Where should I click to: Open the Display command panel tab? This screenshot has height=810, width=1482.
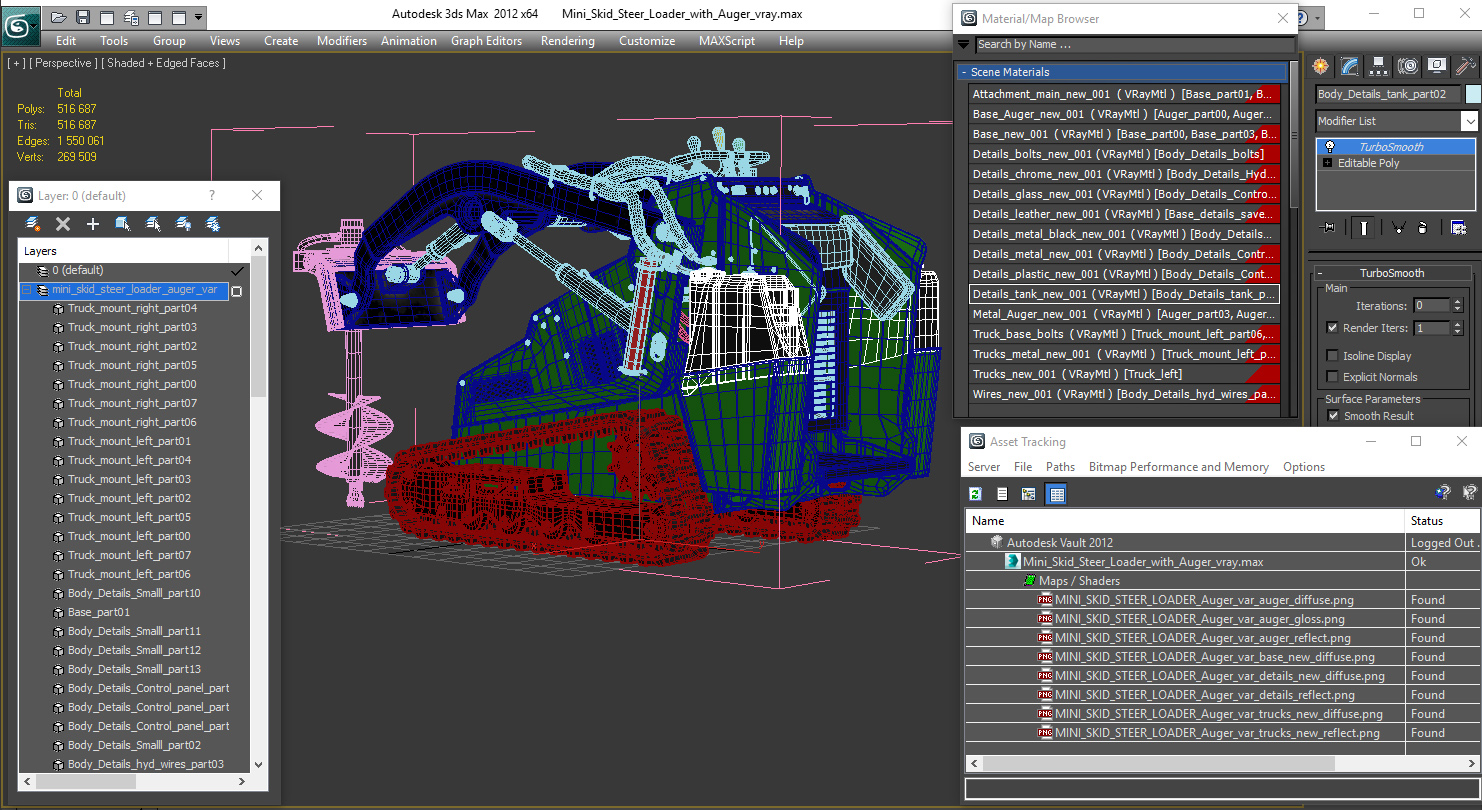(x=1437, y=66)
